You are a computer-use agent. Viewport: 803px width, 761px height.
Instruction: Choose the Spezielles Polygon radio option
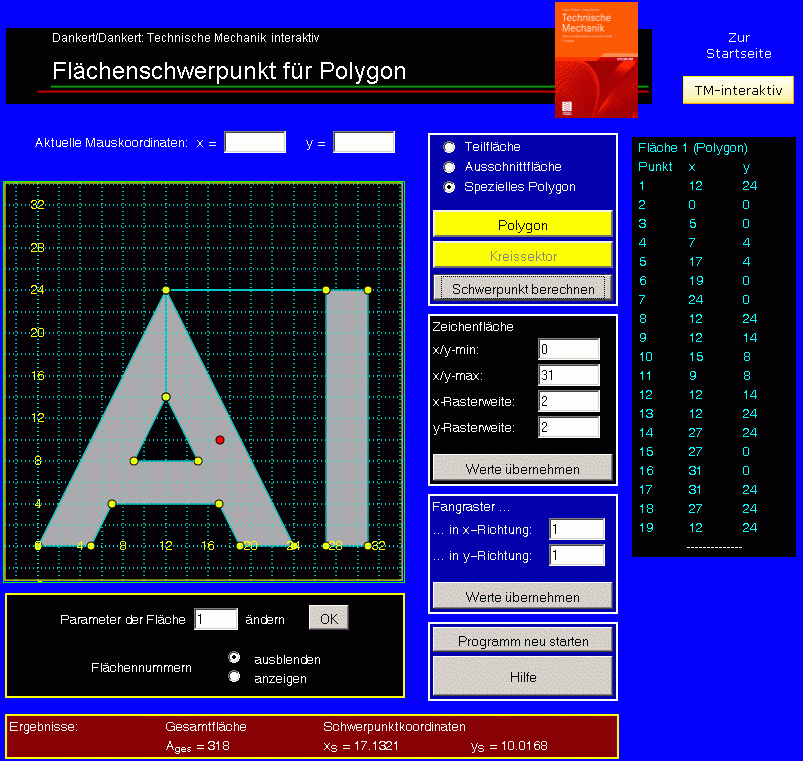449,187
